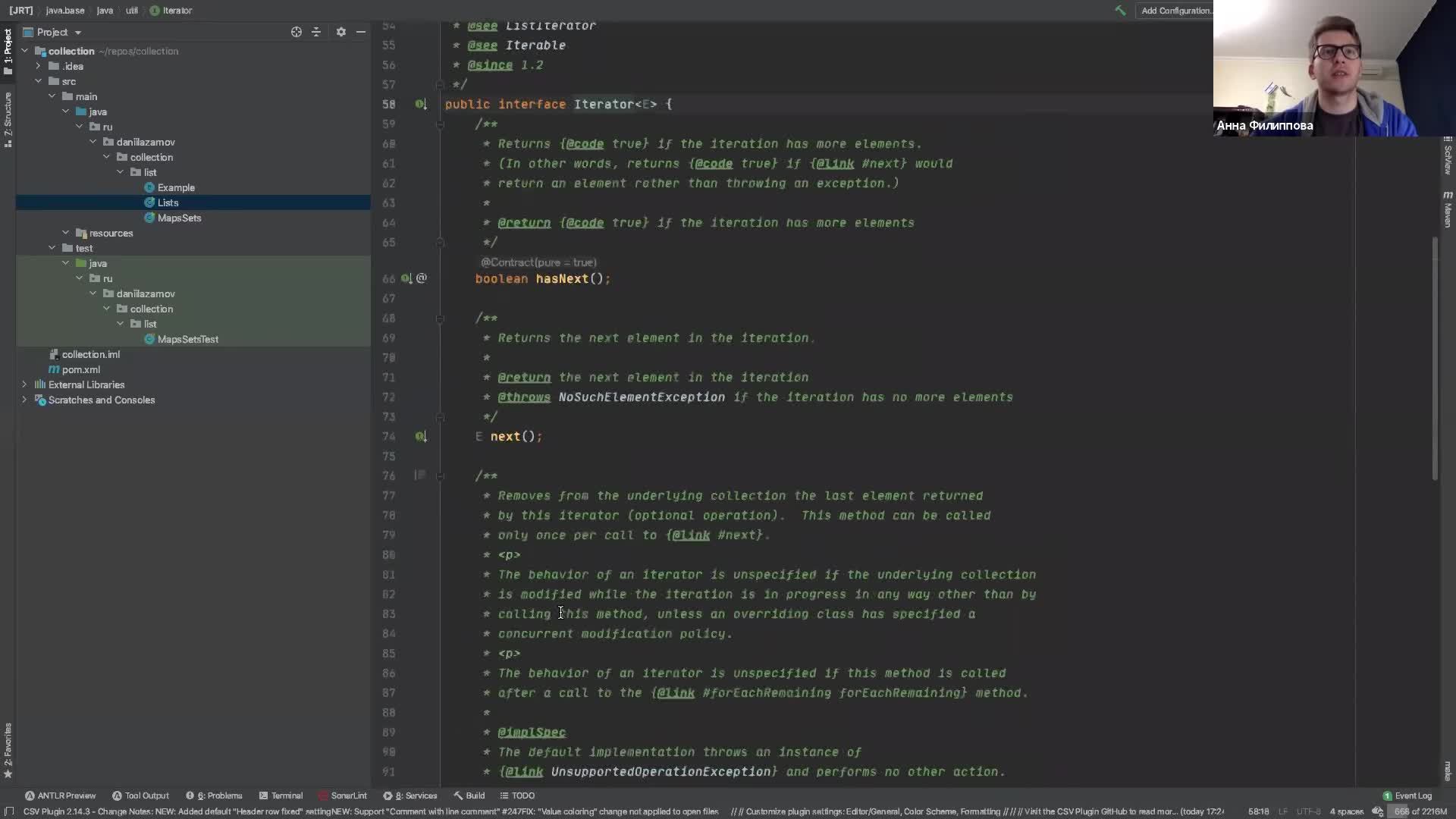Open Project panel settings gear
The width and height of the screenshot is (1456, 819).
tap(341, 32)
